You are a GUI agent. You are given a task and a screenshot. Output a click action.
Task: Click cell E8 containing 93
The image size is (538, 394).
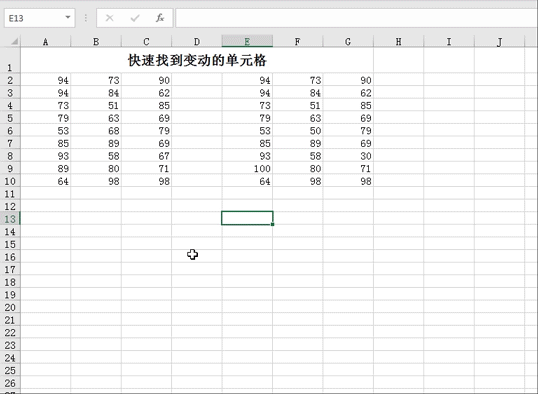(247, 156)
